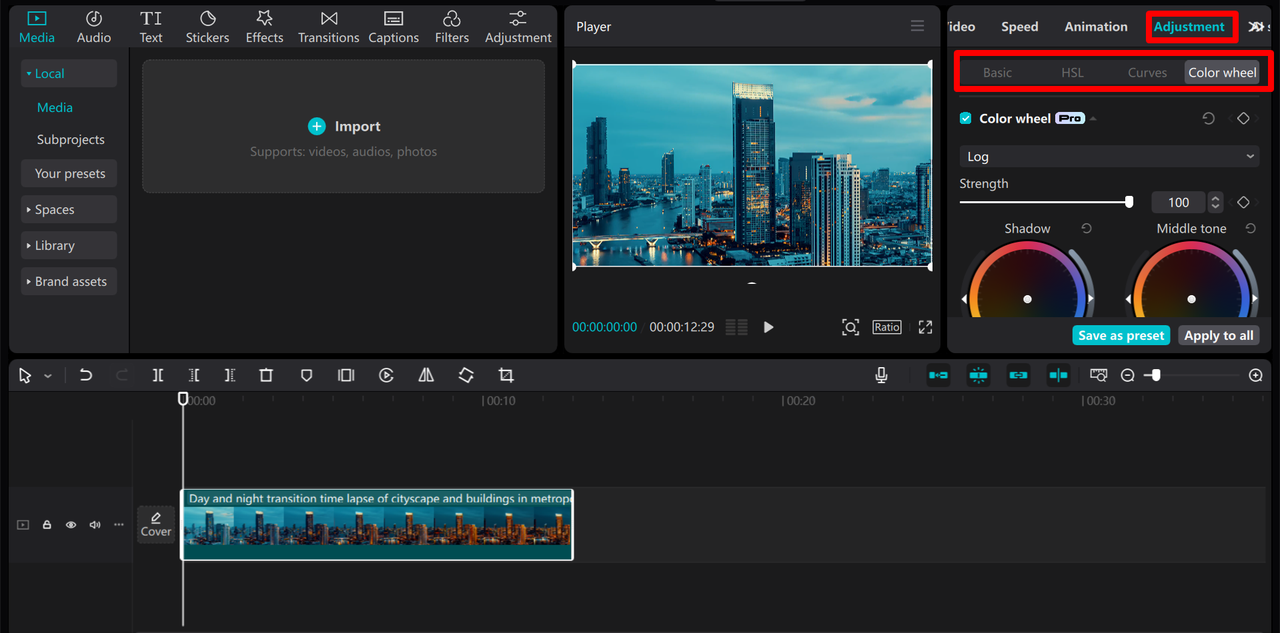Open the Captions panel
The width and height of the screenshot is (1280, 633).
pos(393,27)
